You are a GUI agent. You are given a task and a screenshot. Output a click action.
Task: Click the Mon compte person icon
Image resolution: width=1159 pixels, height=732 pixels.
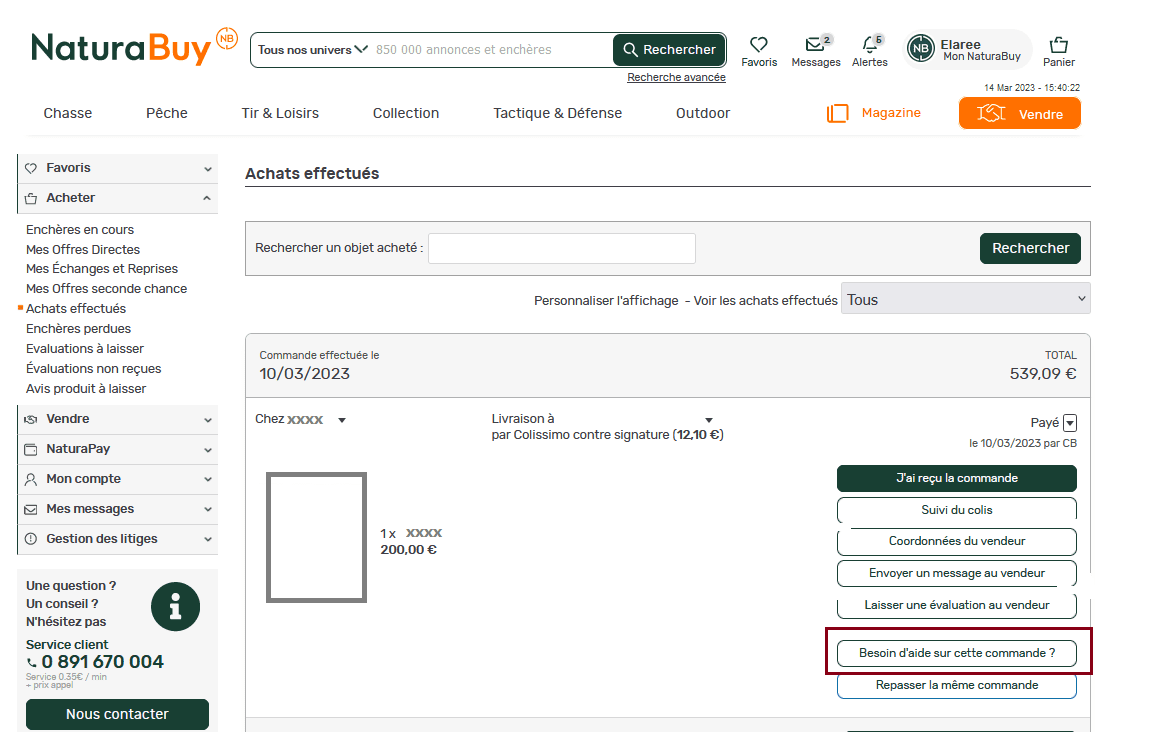[31, 479]
